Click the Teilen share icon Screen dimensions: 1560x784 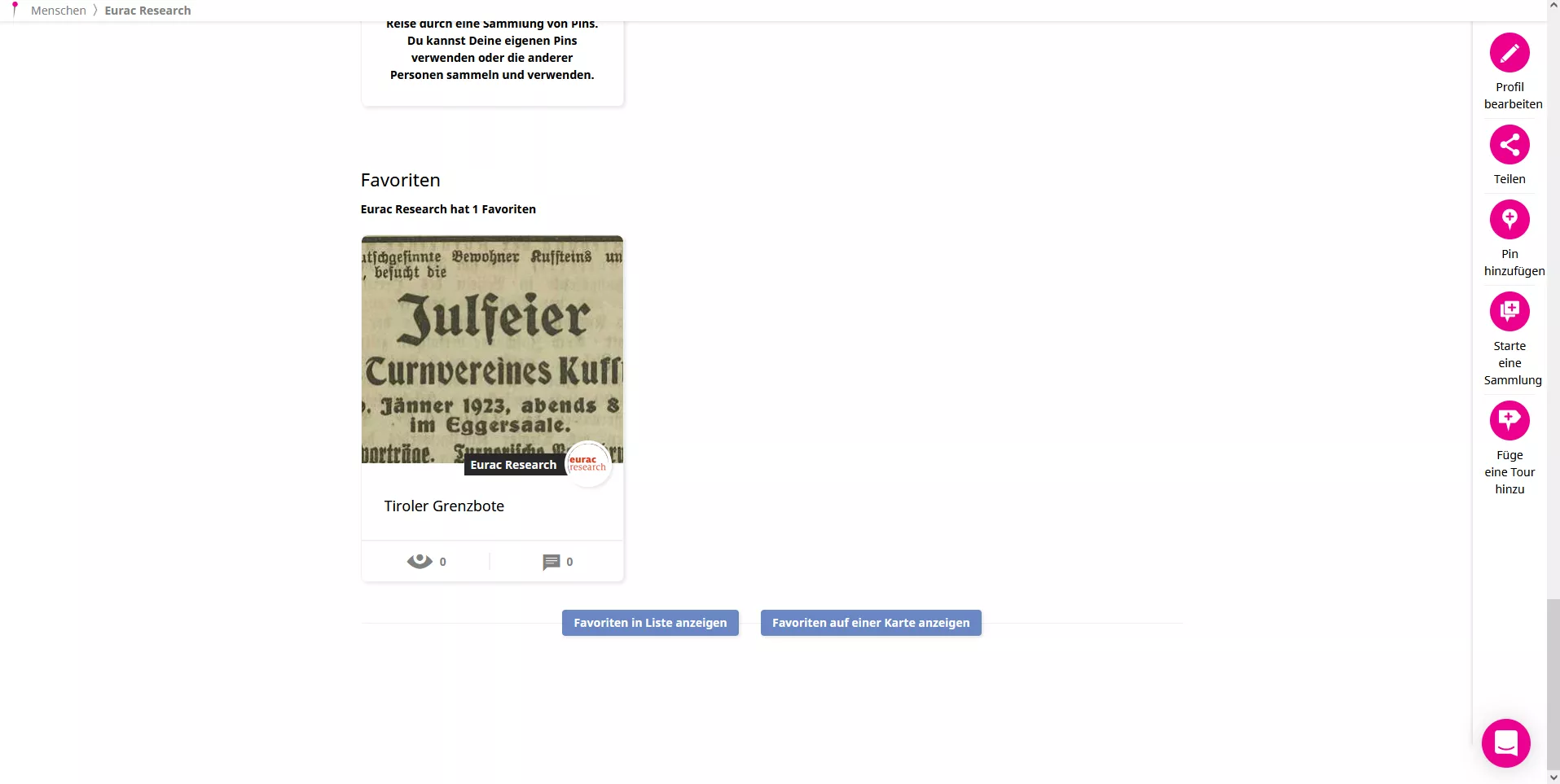point(1509,145)
